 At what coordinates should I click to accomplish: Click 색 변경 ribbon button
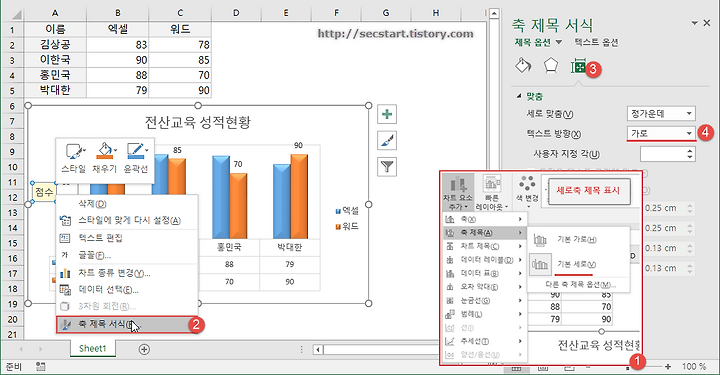[x=527, y=192]
